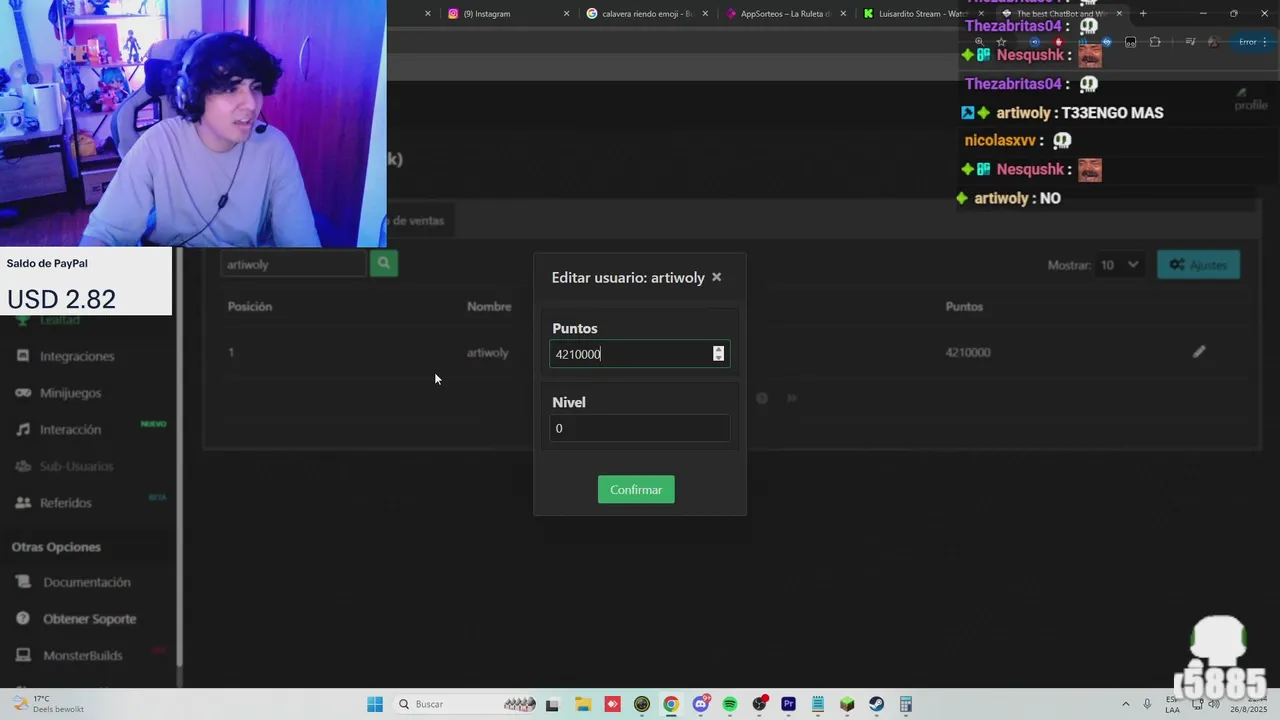Open a new browser tab
1280x720 pixels.
pos(1143,13)
